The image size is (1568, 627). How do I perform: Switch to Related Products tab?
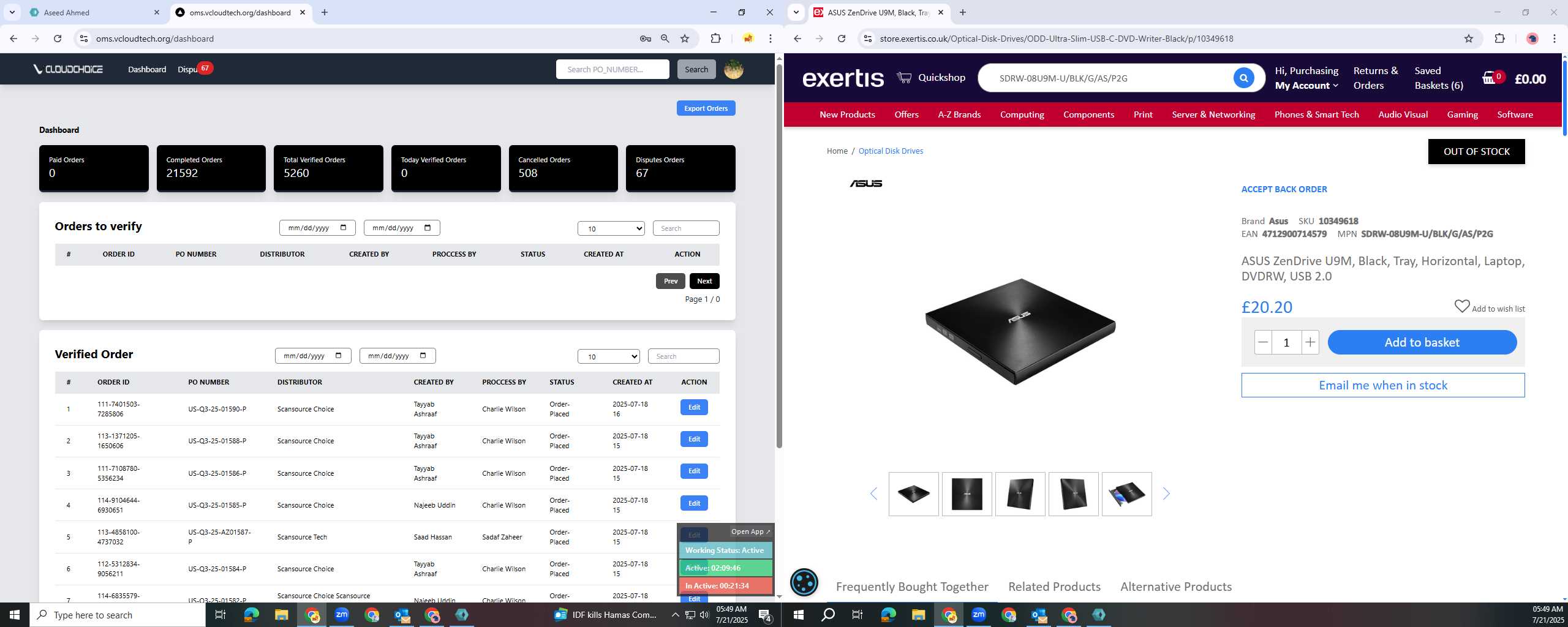1054,587
